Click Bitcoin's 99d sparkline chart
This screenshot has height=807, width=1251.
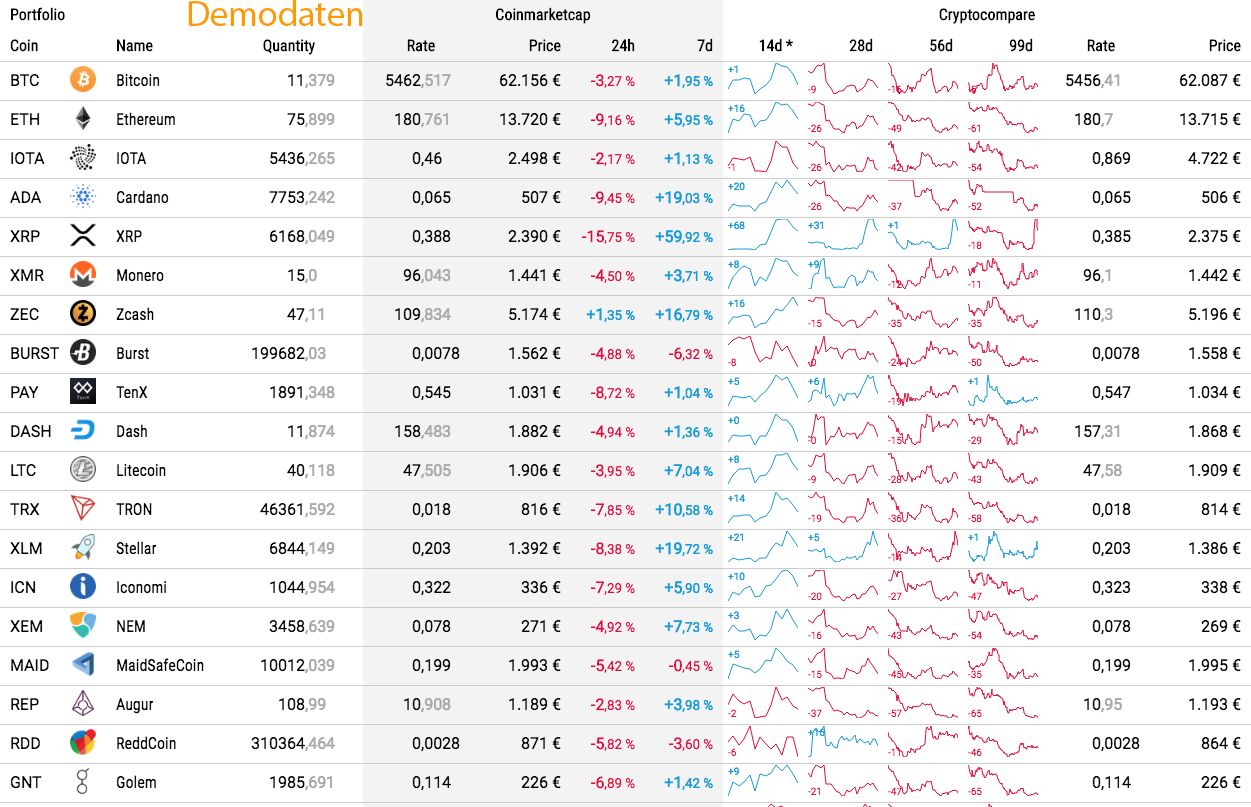1002,80
